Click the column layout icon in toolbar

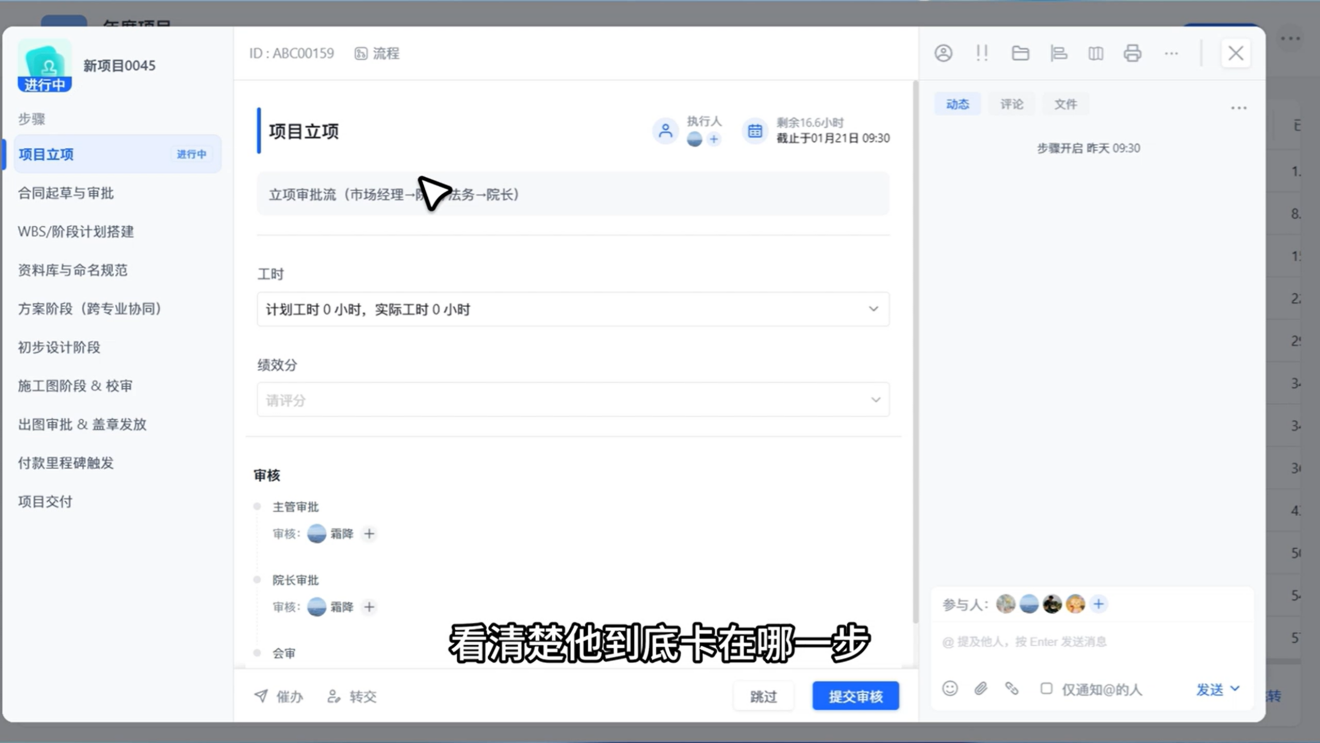click(x=1096, y=53)
